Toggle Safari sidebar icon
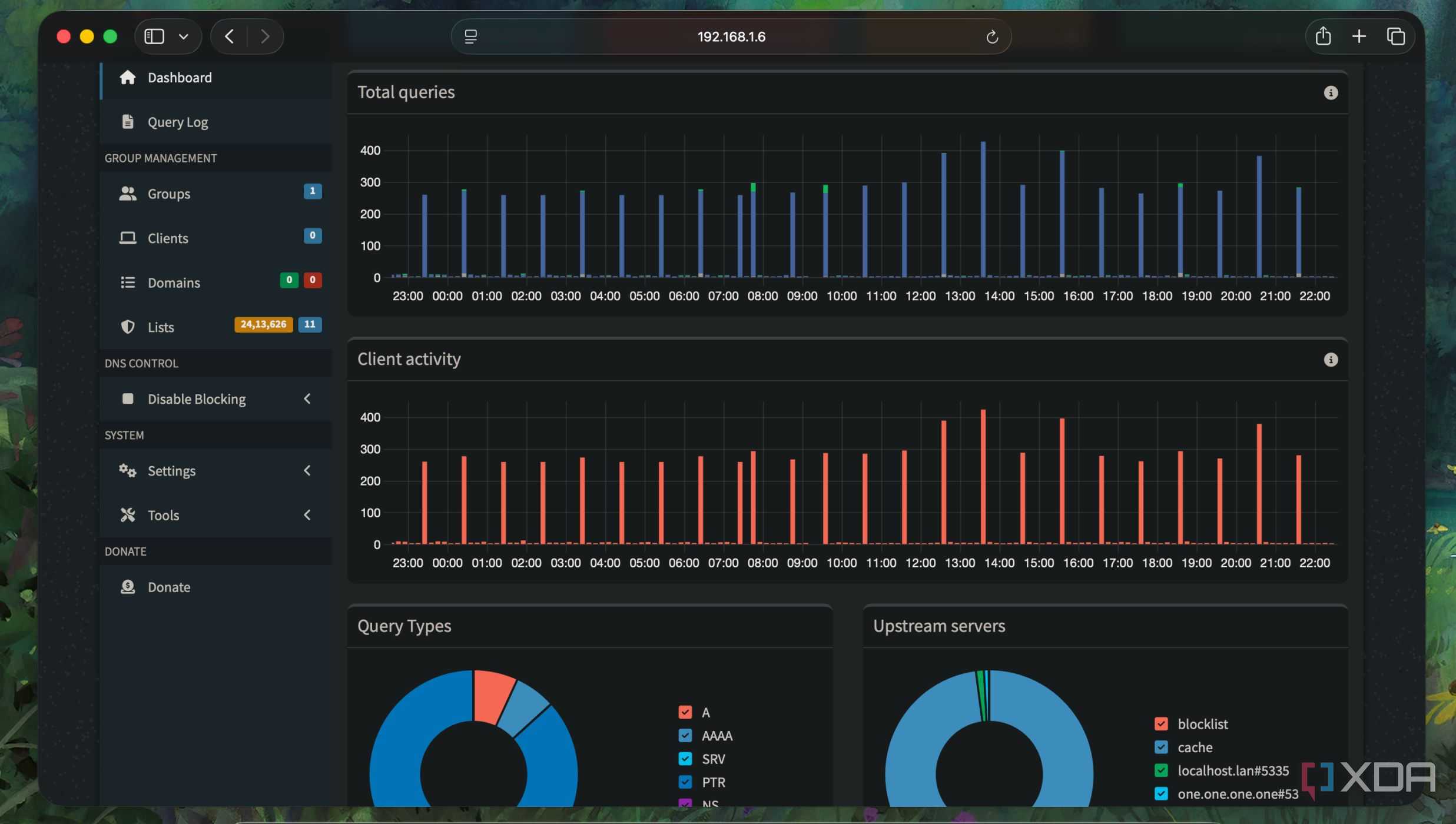Viewport: 1456px width, 824px height. [154, 36]
